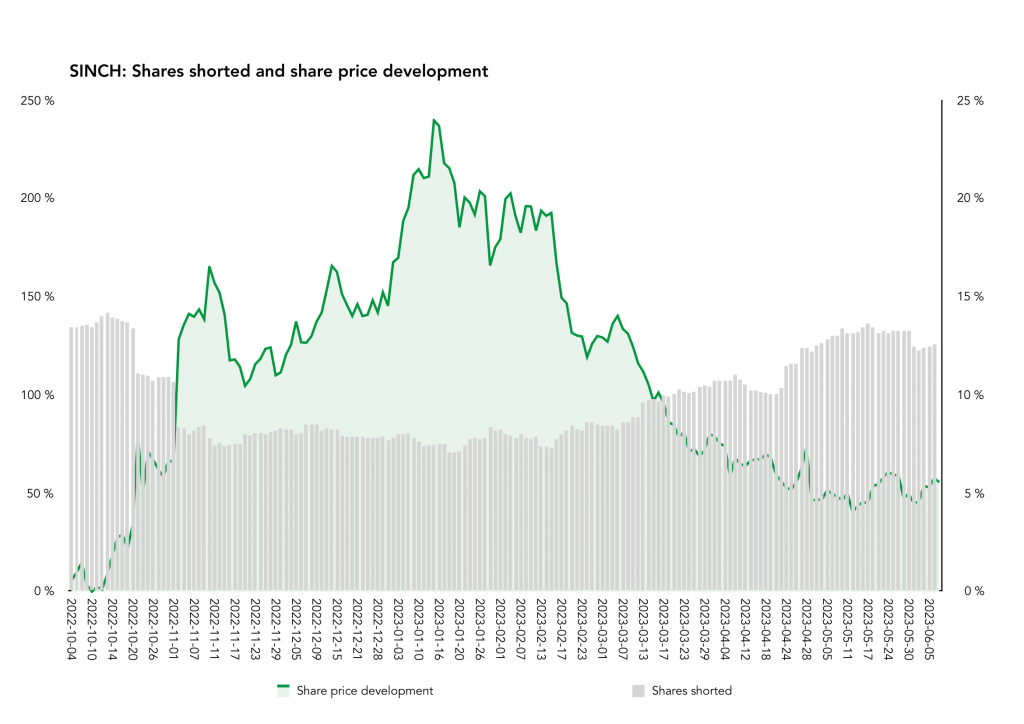Image resolution: width=1024 pixels, height=724 pixels.
Task: Pick the 2023-02-13 date label
Action: pyautogui.click(x=541, y=629)
